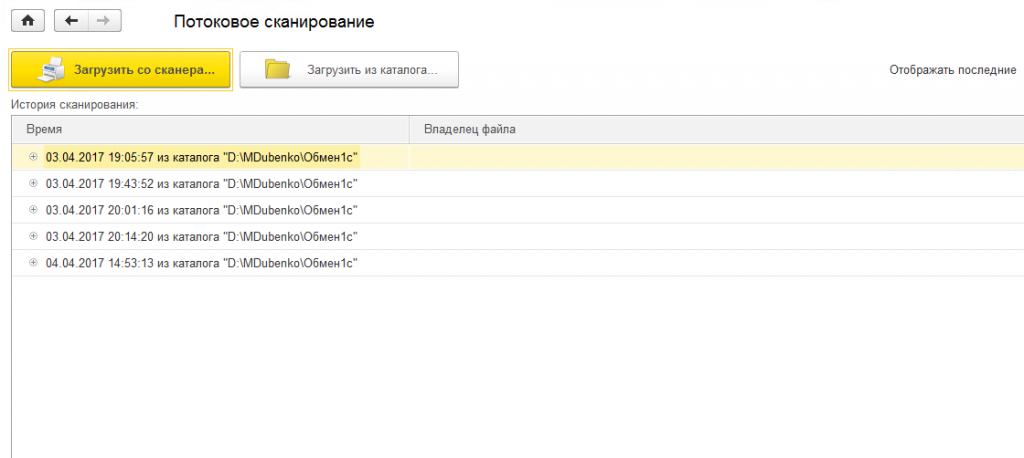
Task: Select the row text for 03.04.2017 19:43:52
Action: (x=201, y=183)
